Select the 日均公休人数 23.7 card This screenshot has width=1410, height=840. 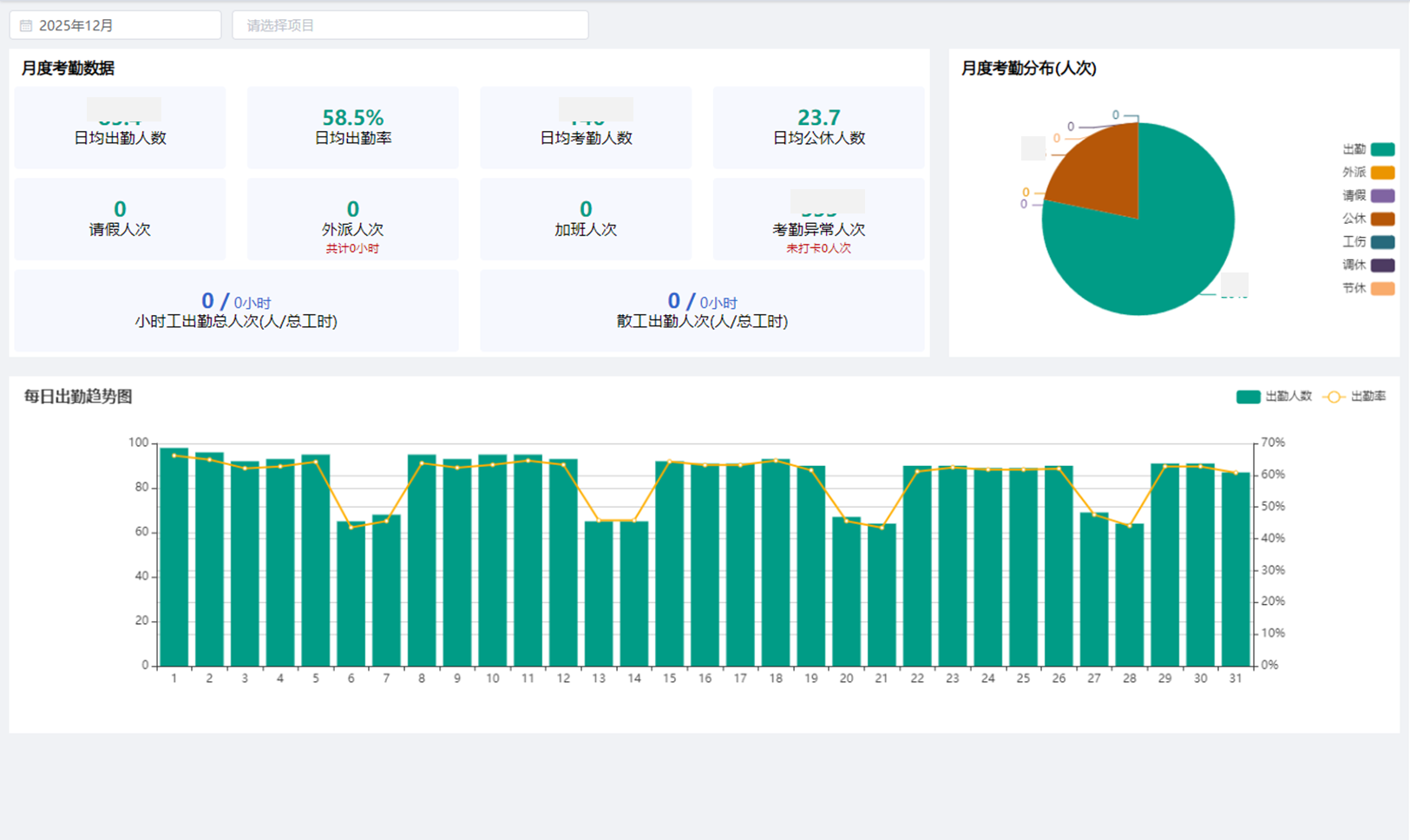click(x=818, y=128)
